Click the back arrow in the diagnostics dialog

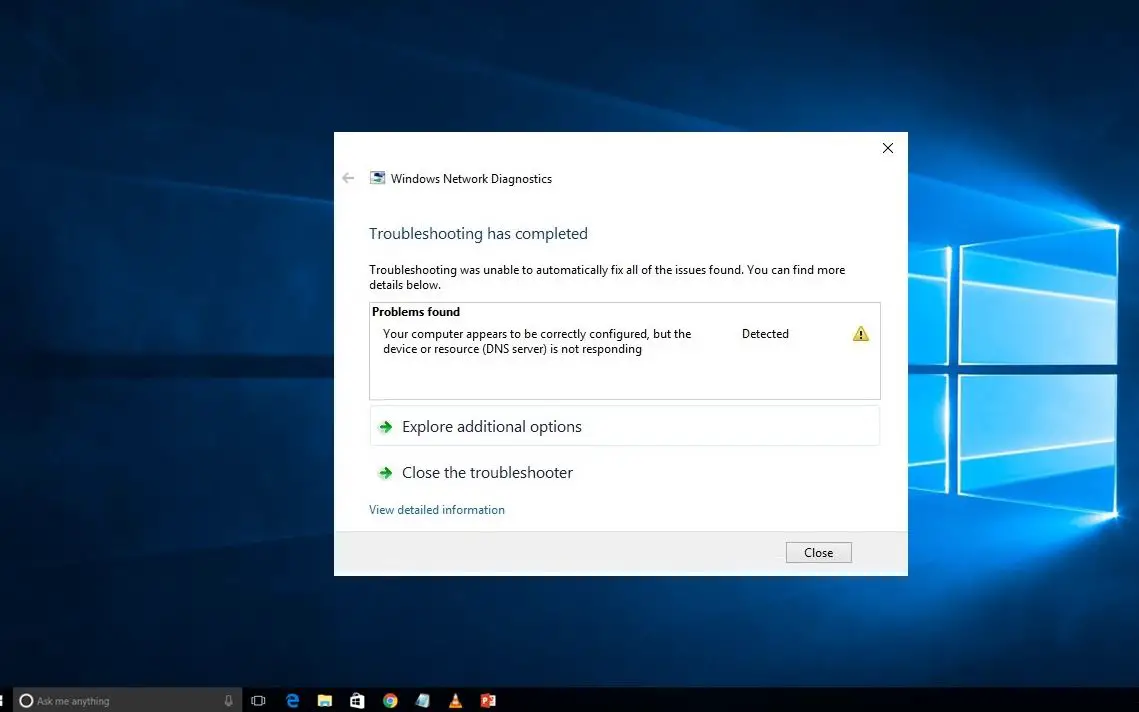(348, 178)
